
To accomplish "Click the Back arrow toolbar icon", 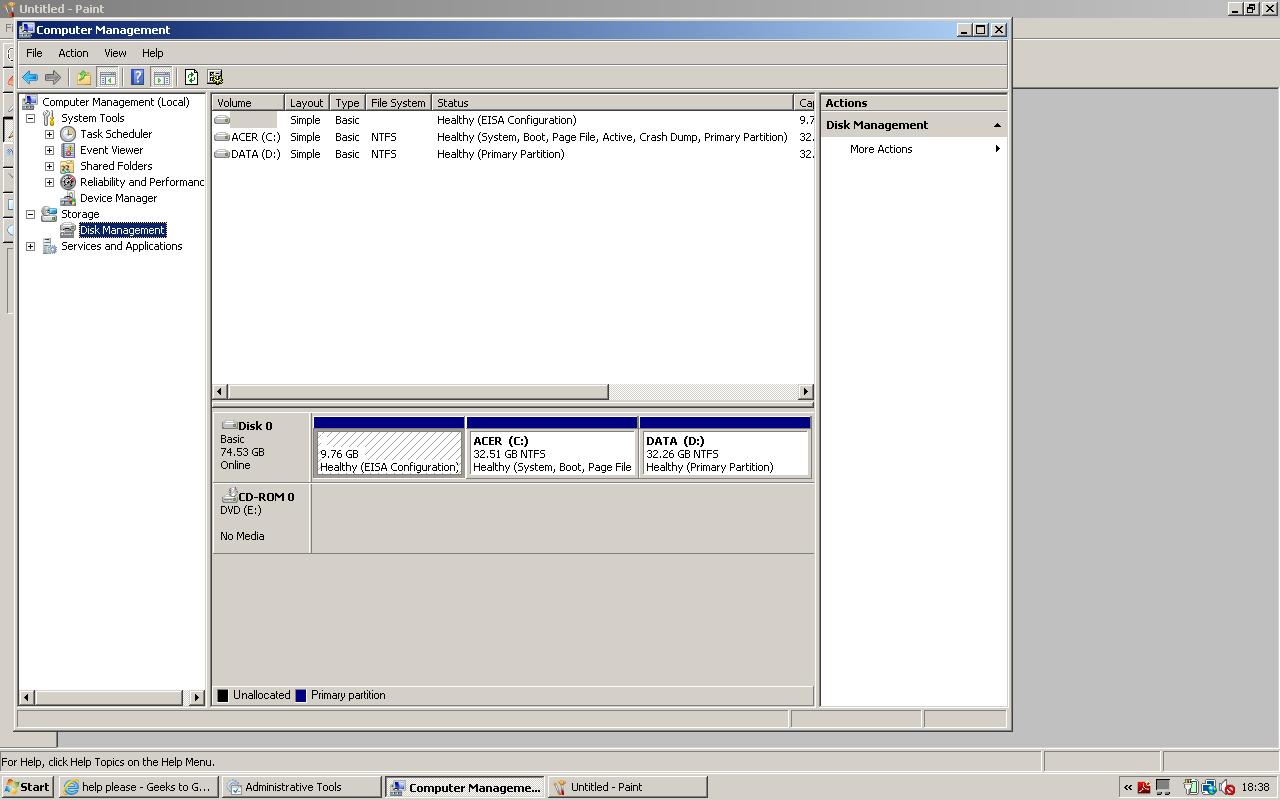I will (x=30, y=77).
